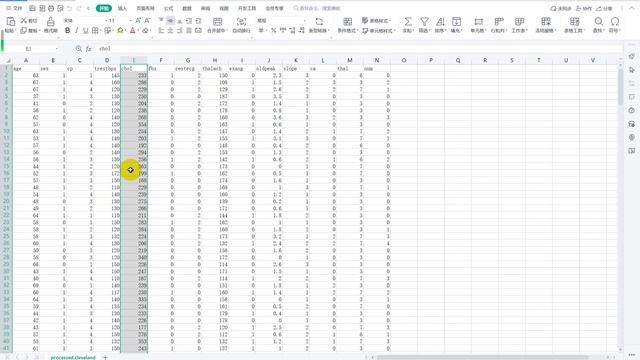Select the Format Painter brush

(51, 22)
